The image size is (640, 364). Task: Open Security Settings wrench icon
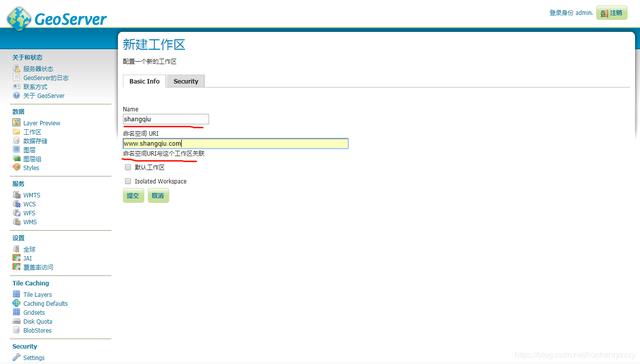(x=16, y=357)
